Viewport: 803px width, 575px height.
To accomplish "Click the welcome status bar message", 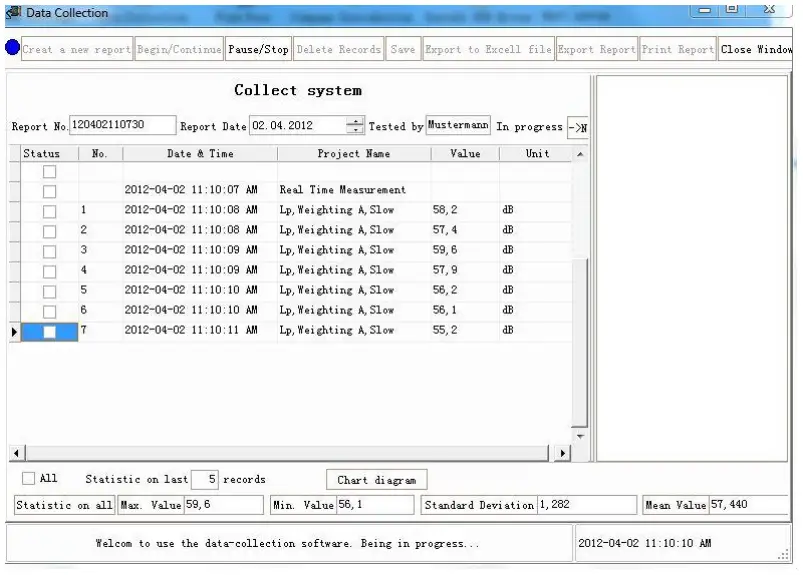I will [287, 543].
